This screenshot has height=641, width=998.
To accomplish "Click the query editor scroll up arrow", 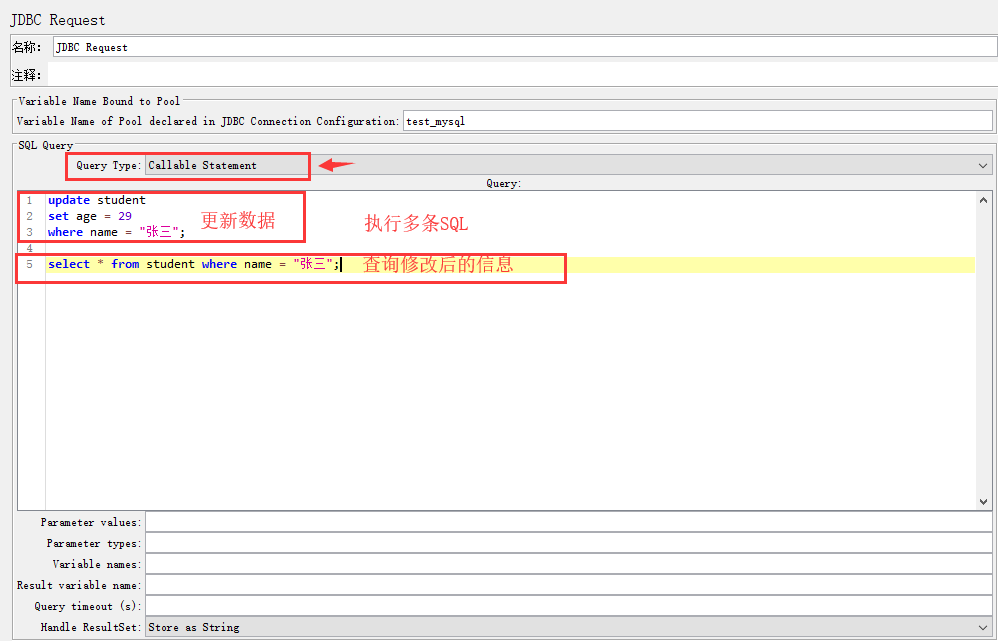I will click(983, 199).
